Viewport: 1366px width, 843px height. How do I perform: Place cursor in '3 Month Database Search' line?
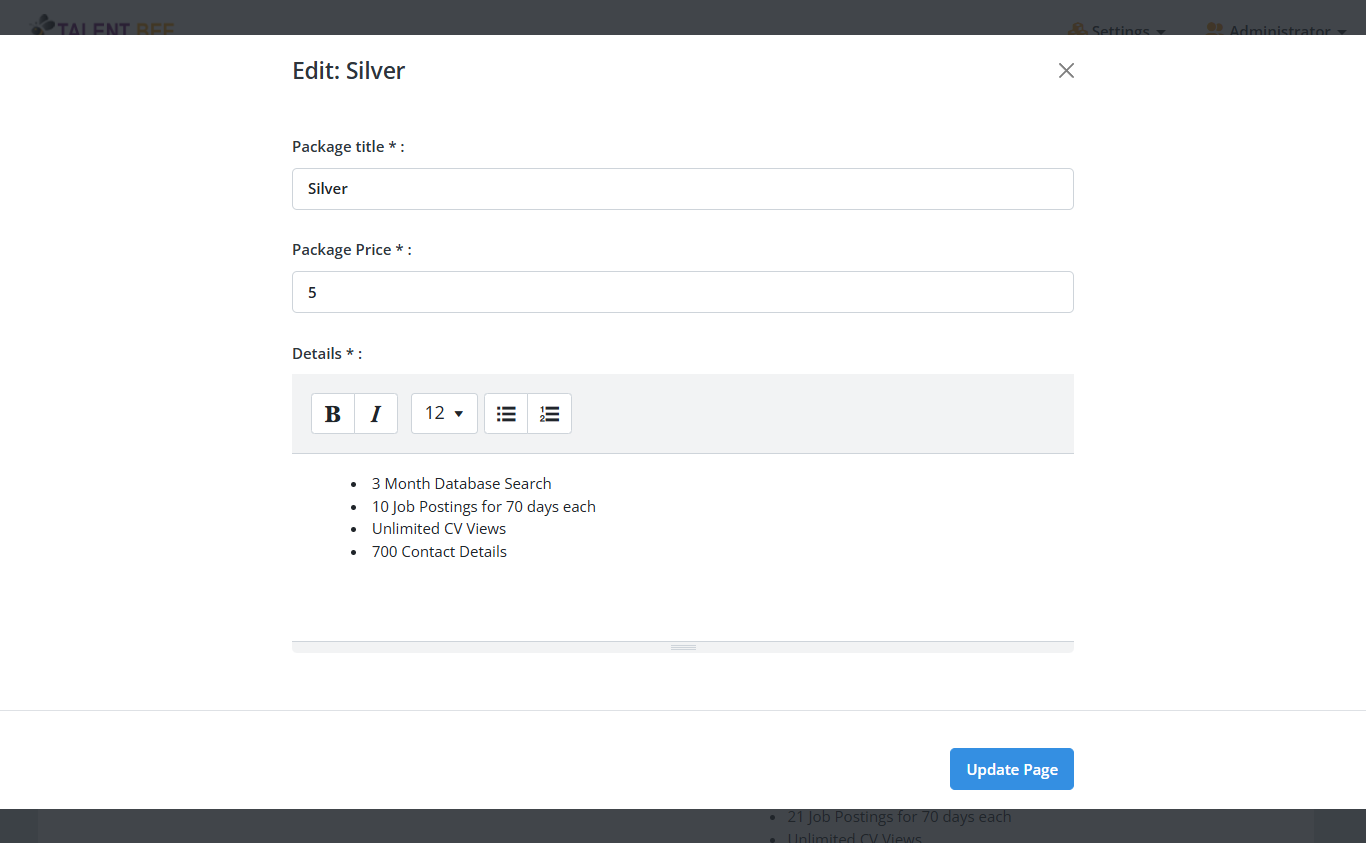pos(461,484)
